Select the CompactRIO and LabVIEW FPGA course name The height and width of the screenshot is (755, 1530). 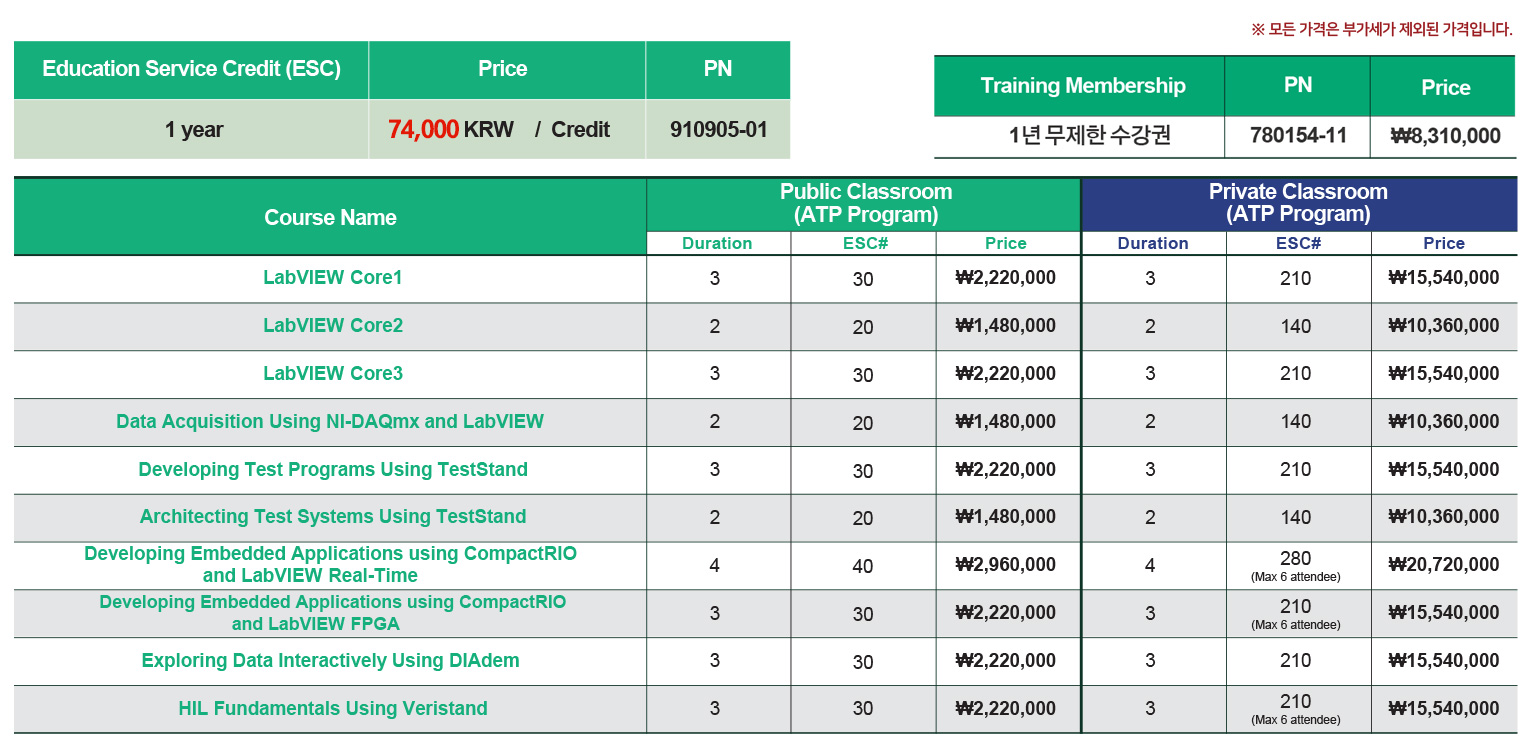pyautogui.click(x=332, y=613)
